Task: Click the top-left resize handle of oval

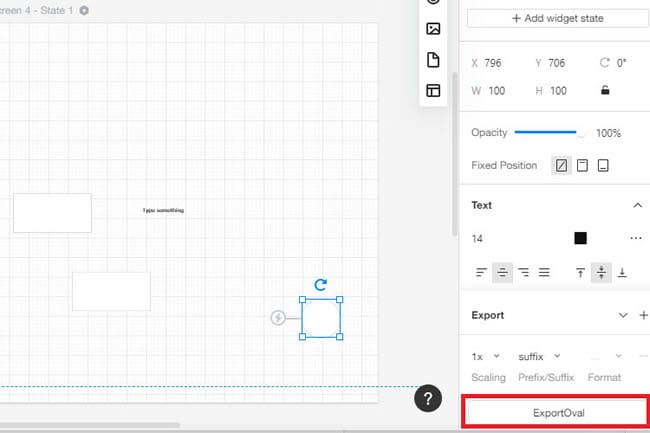Action: point(303,300)
